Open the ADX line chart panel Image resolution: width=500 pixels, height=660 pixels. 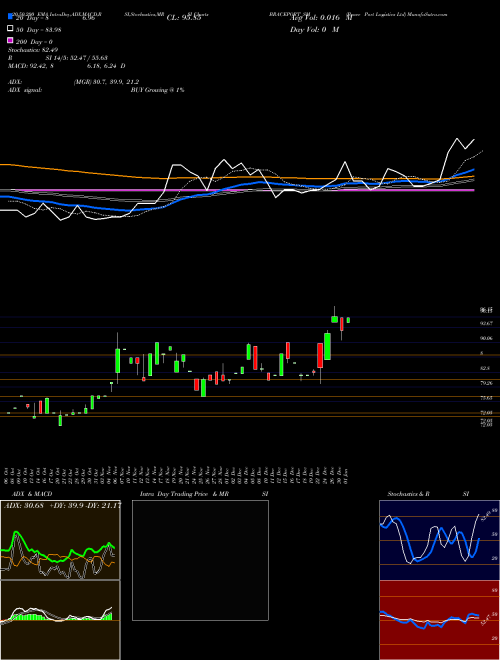click(x=60, y=540)
